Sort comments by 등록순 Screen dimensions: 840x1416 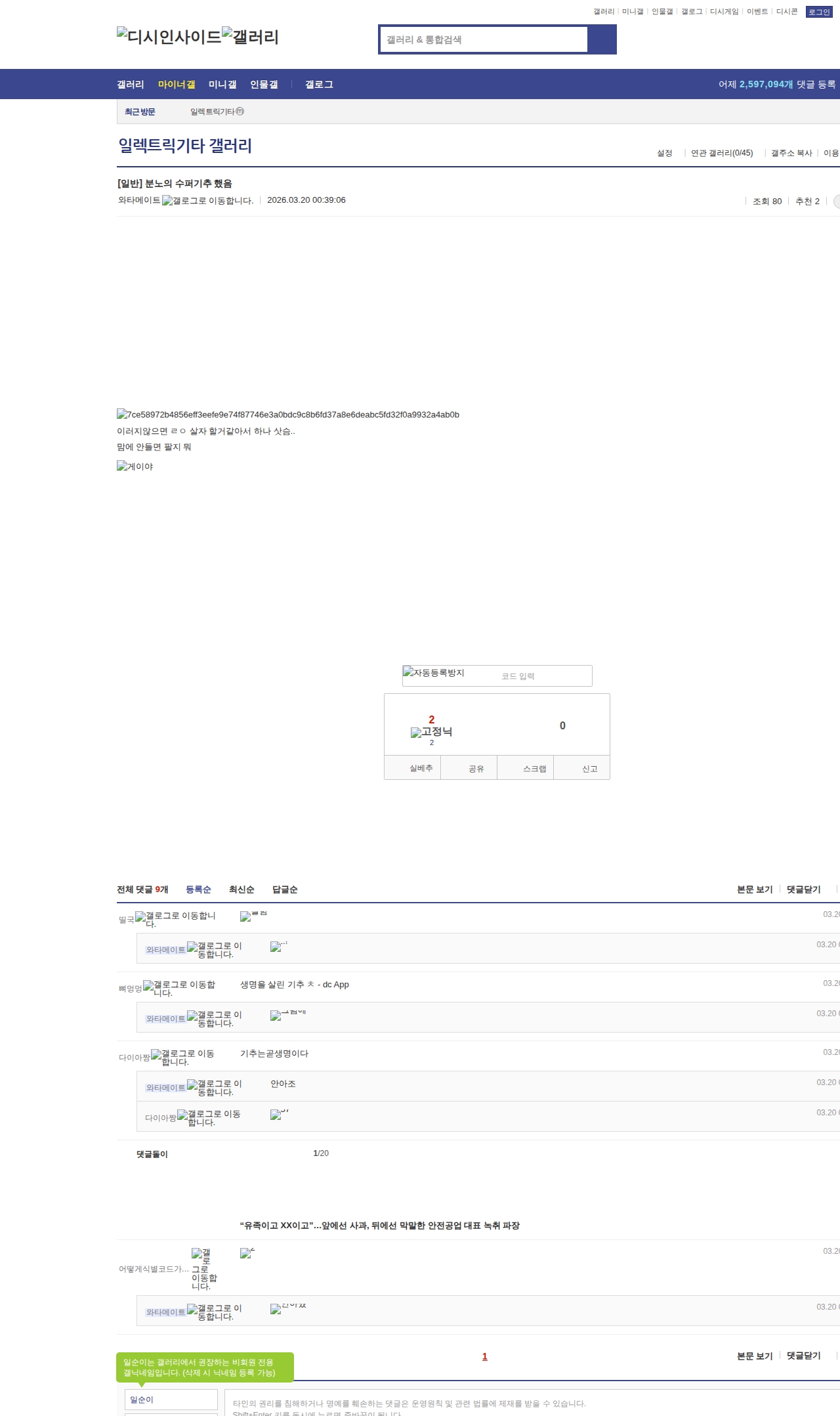[x=198, y=890]
